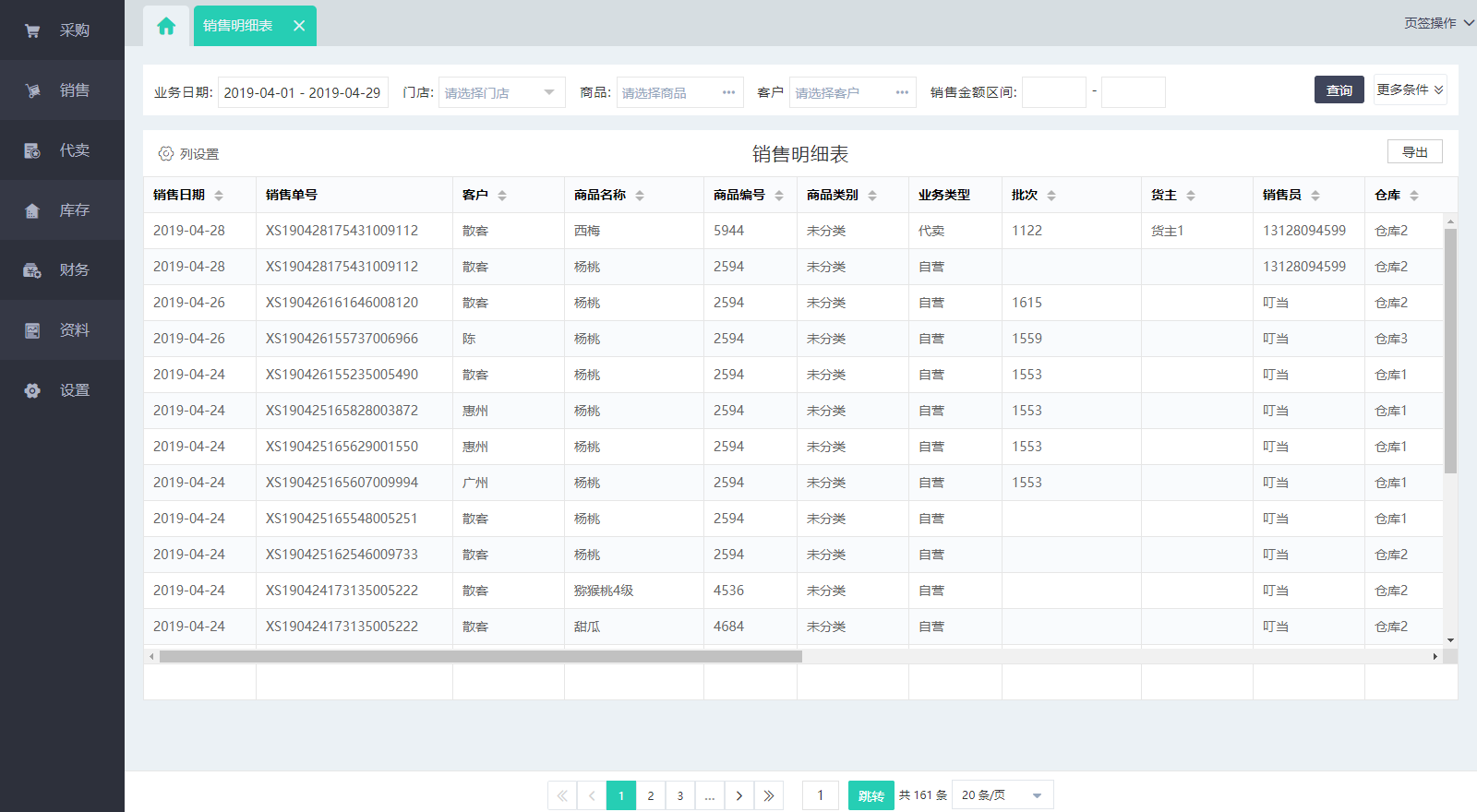Open product picker ellipsis in 商品 field
The width and height of the screenshot is (1477, 812).
728,92
